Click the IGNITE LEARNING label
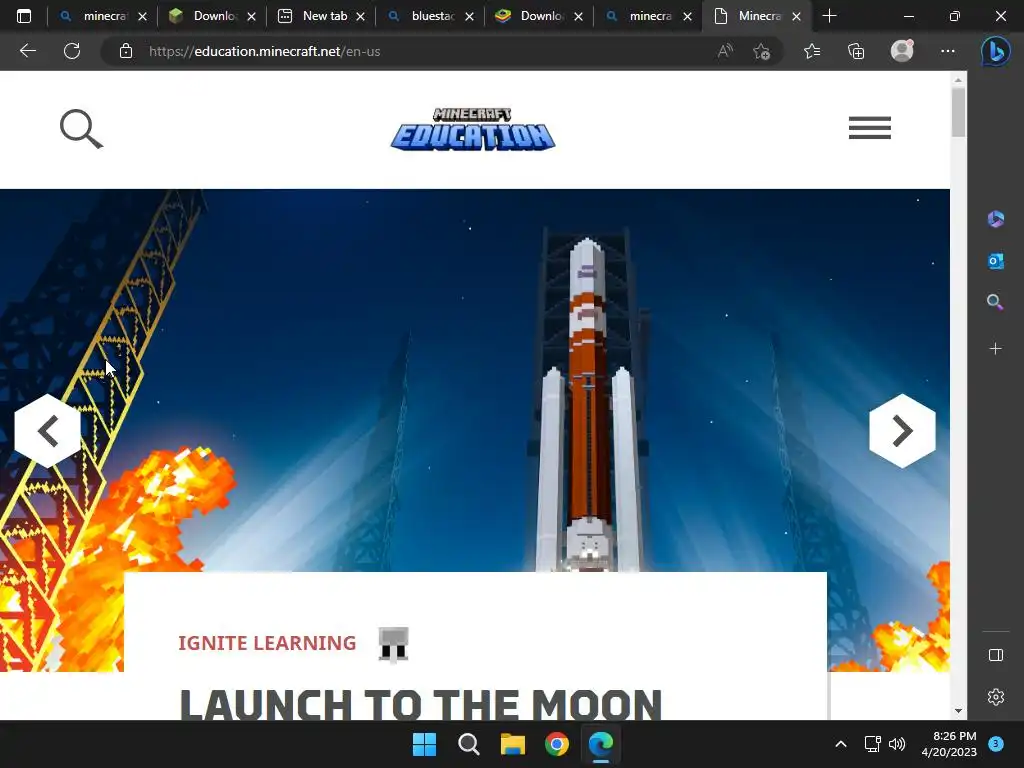Viewport: 1024px width, 768px height. [267, 643]
